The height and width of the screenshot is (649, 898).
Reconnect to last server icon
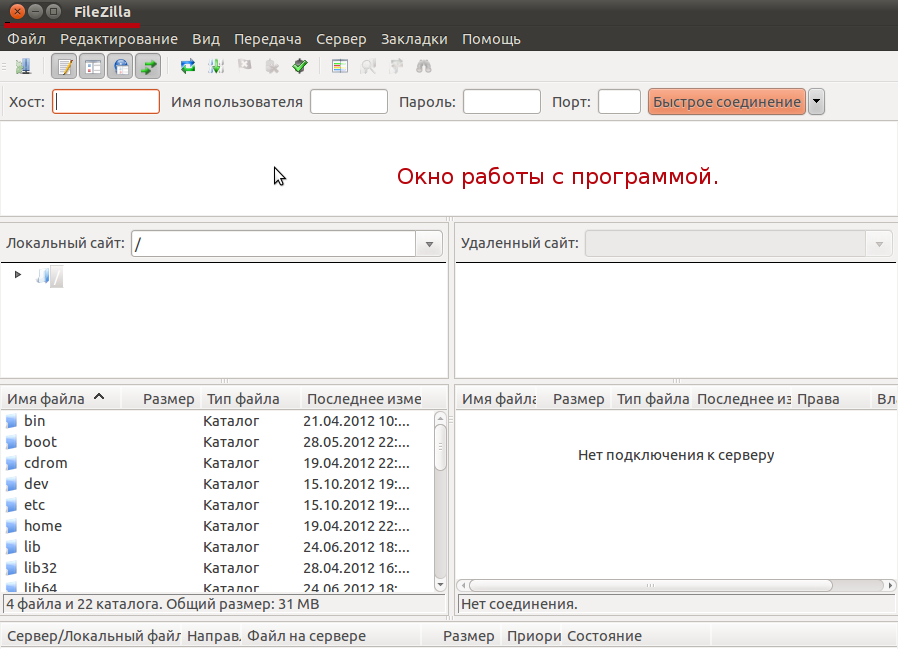click(x=300, y=66)
